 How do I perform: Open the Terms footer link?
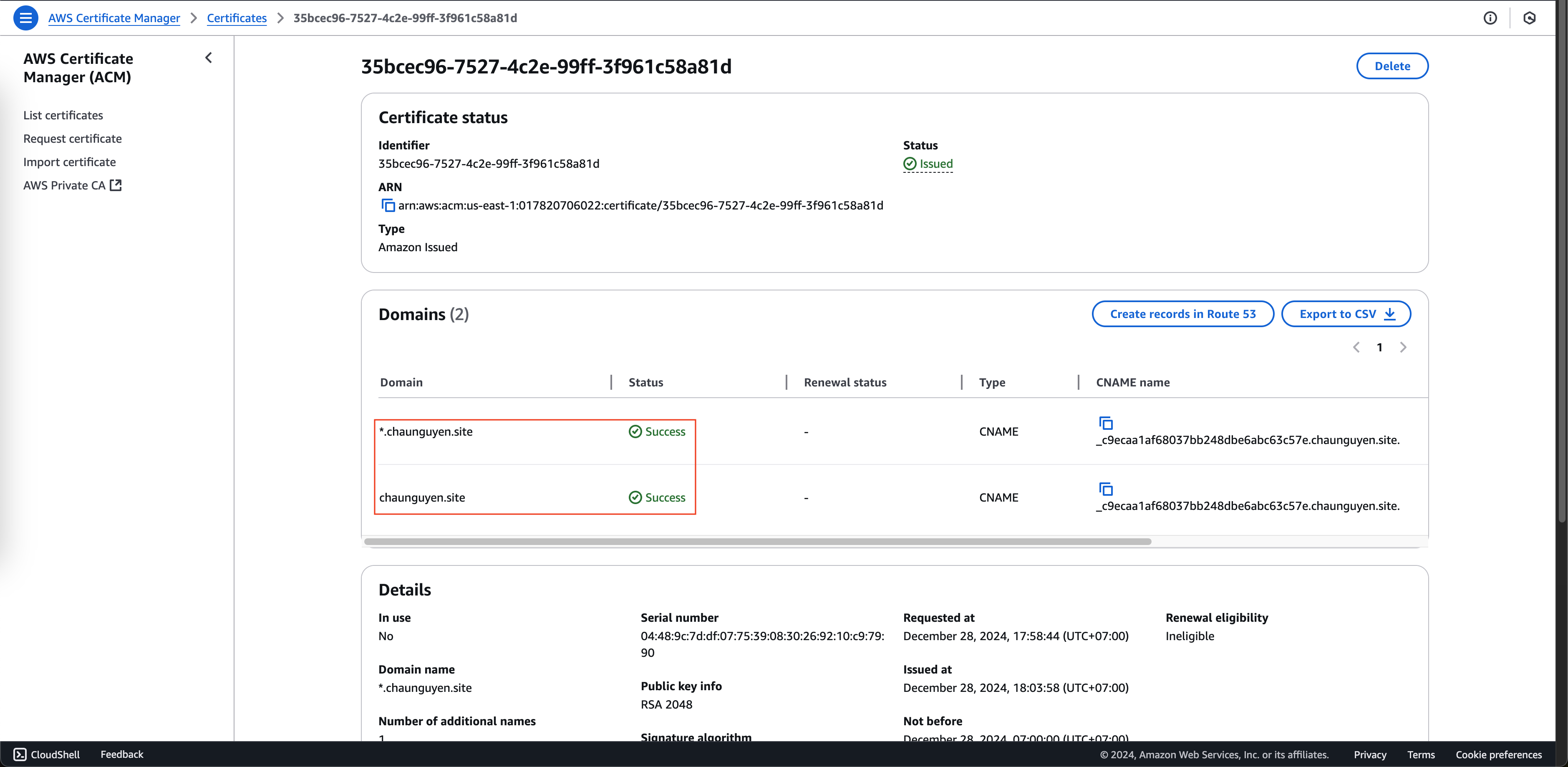pos(1421,754)
